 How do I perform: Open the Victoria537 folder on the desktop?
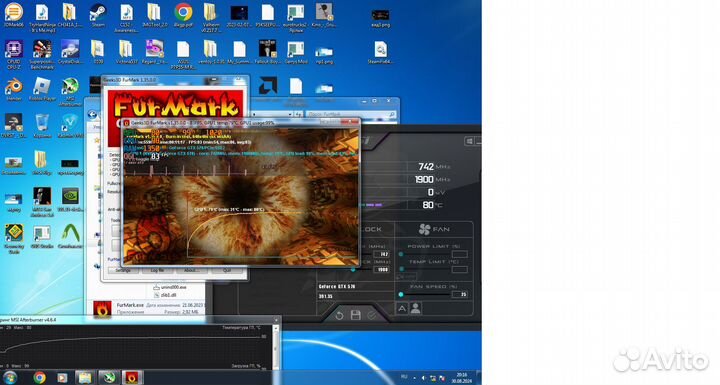pyautogui.click(x=125, y=51)
